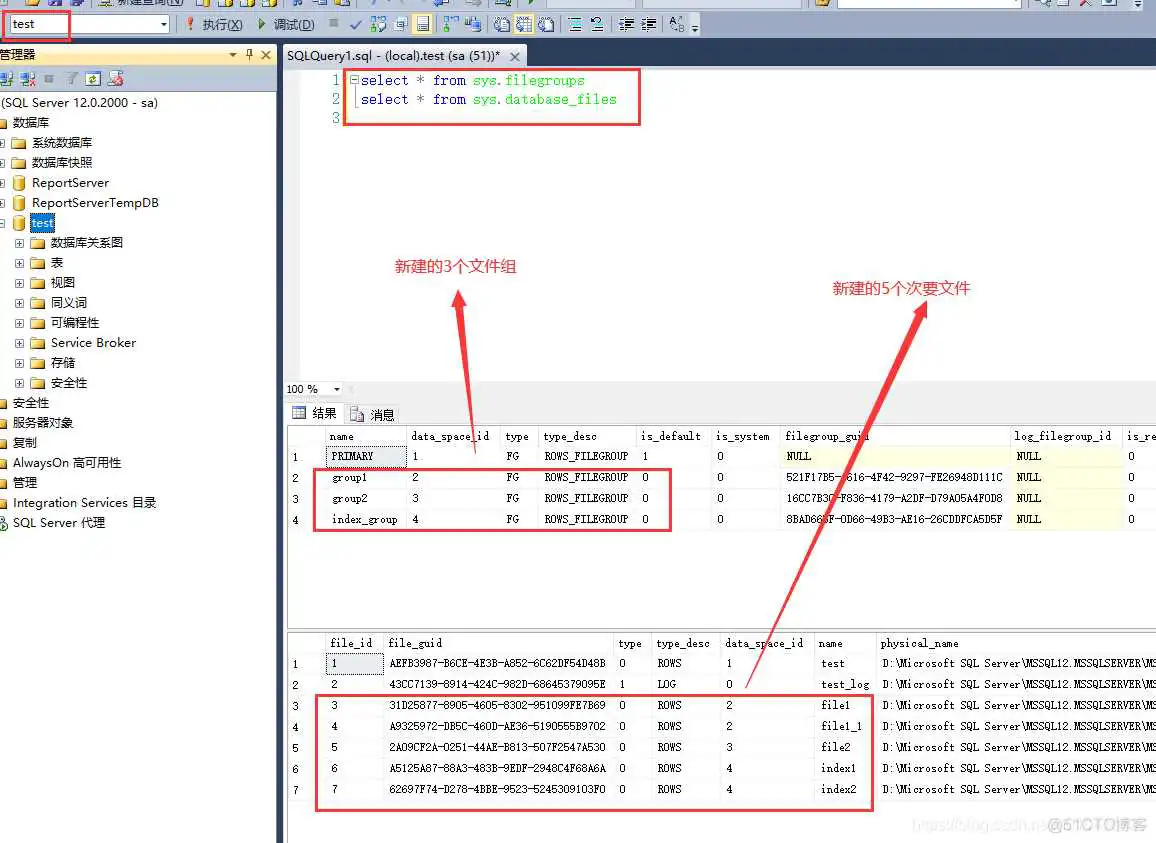Toggle SQLCMD mode on the toolbar

tap(399, 23)
